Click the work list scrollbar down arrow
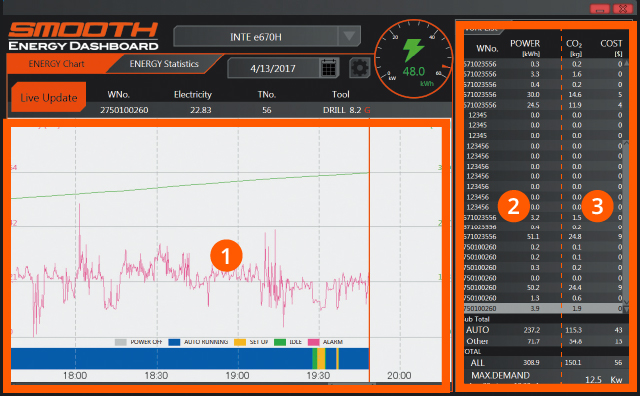The height and width of the screenshot is (396, 640). (625, 309)
